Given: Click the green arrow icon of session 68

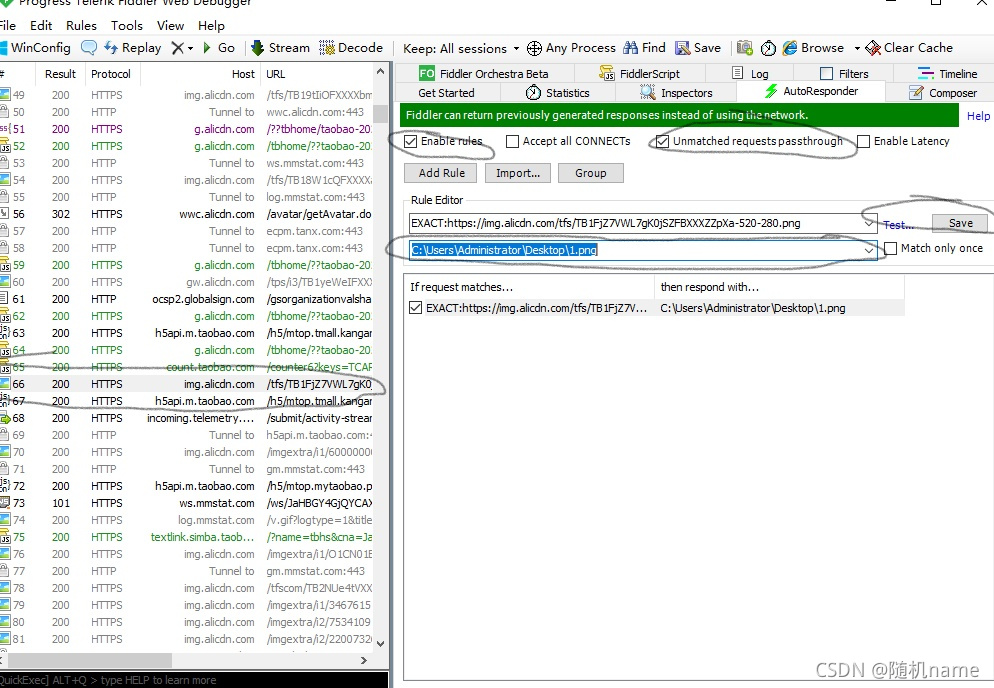Looking at the screenshot, I should [x=4, y=418].
